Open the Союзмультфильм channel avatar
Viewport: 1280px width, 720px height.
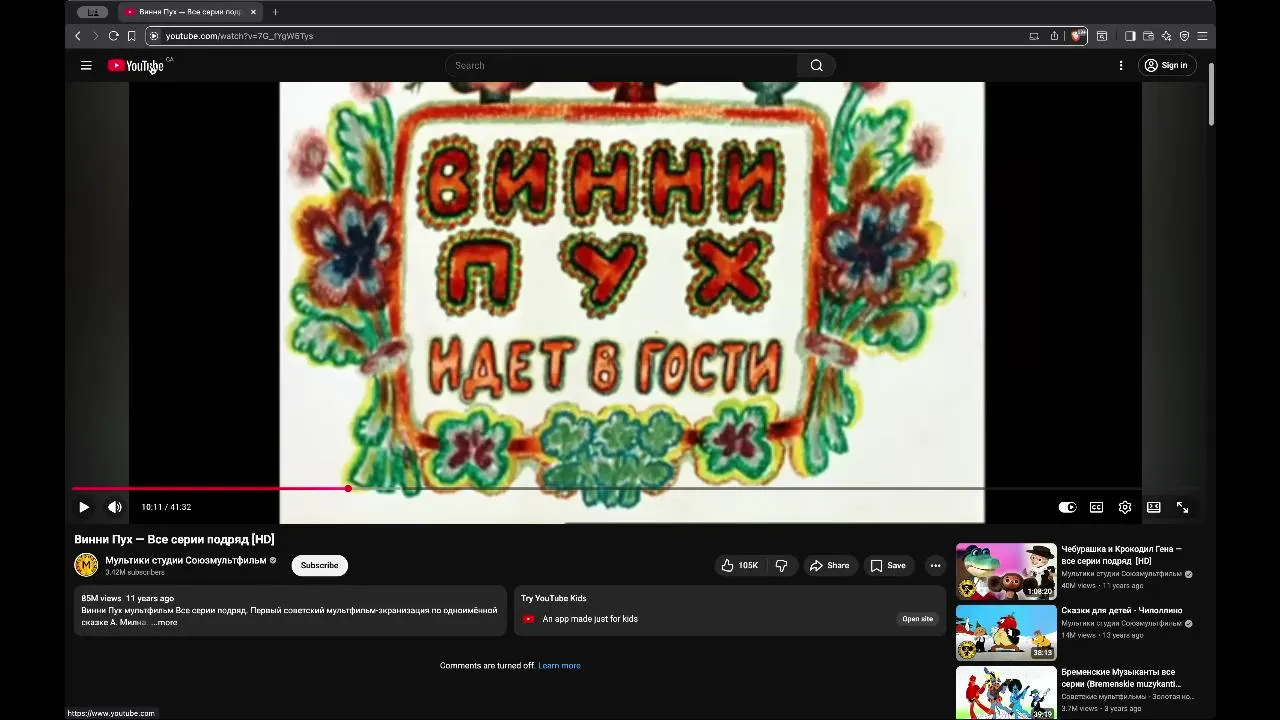[x=86, y=565]
